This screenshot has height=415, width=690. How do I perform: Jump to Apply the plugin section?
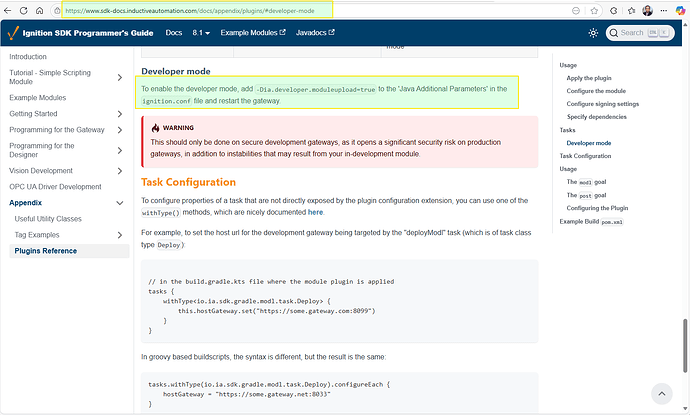pyautogui.click(x=589, y=78)
